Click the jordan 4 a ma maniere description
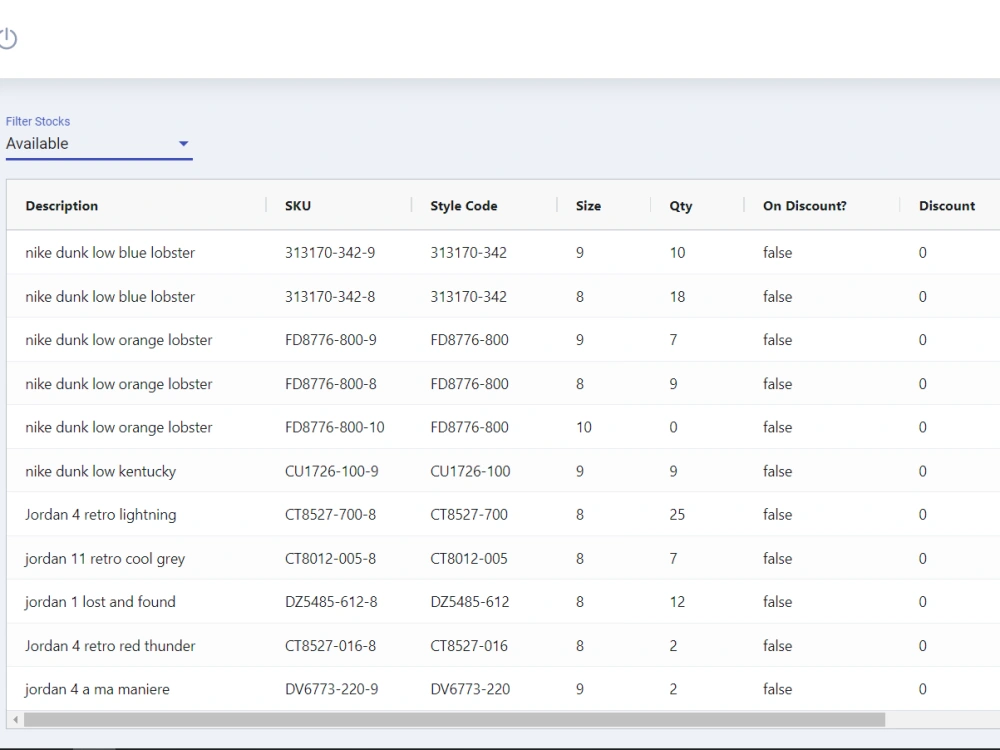The image size is (1000, 750). pos(98,689)
